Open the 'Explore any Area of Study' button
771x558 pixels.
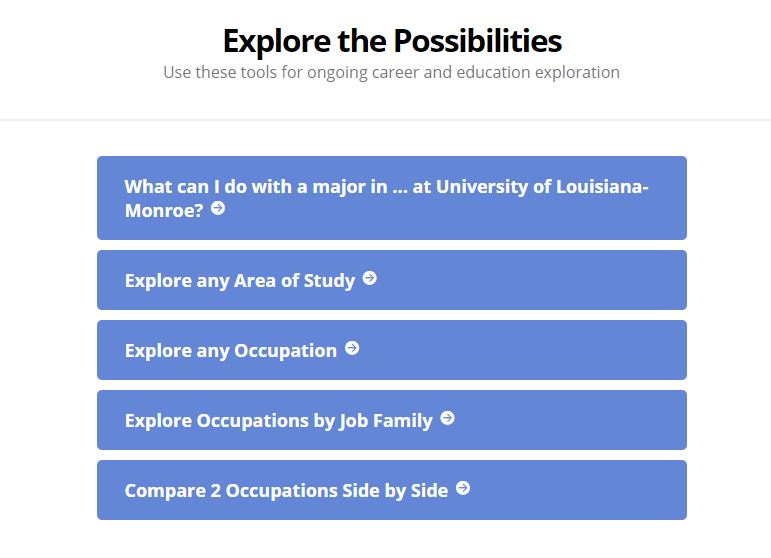[x=392, y=280]
